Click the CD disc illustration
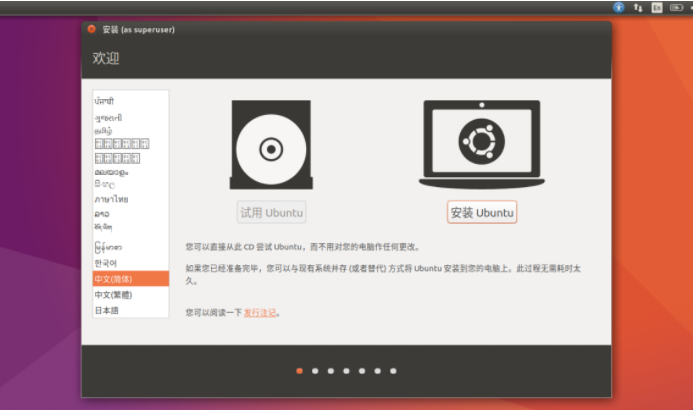 [271, 145]
